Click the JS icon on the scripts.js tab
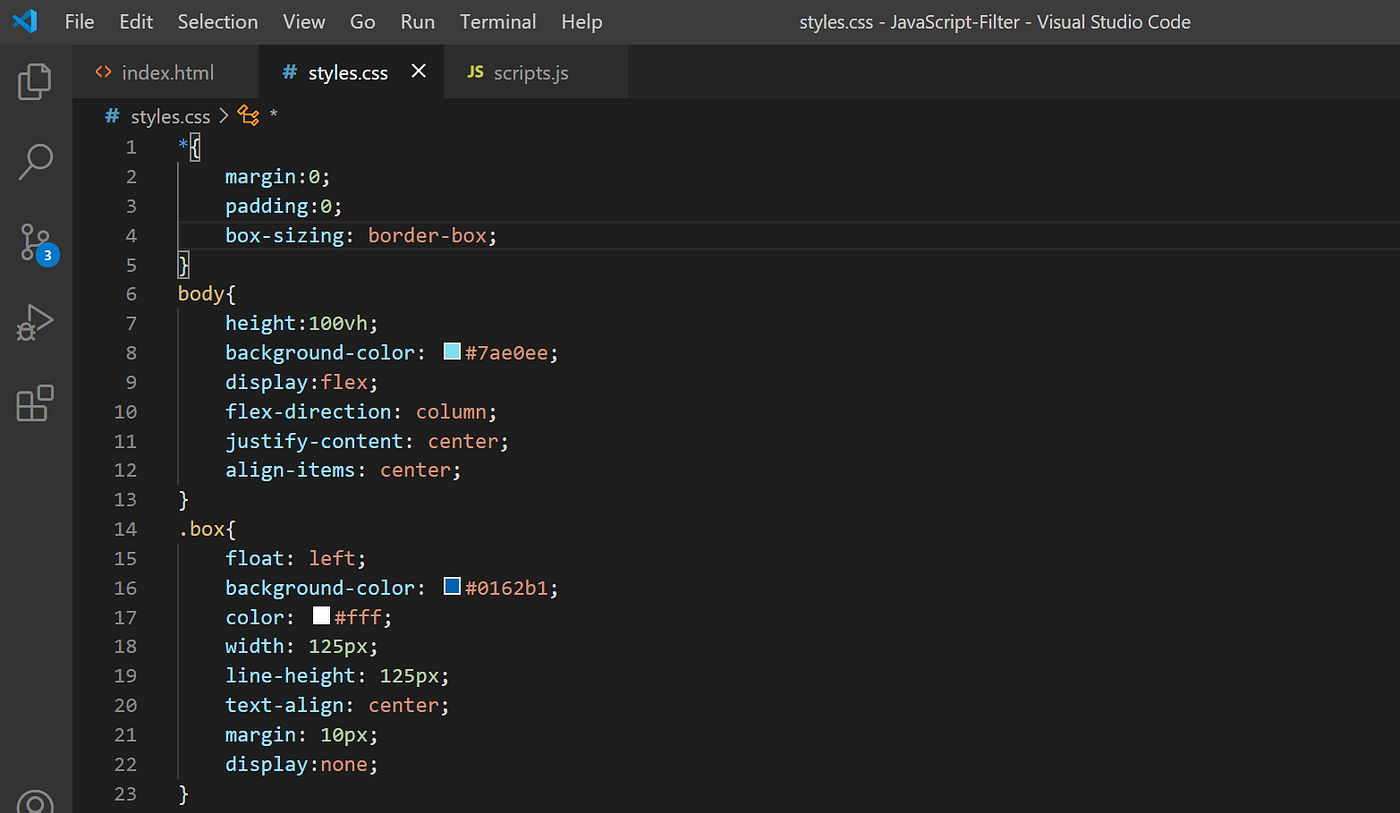Image resolution: width=1400 pixels, height=813 pixels. click(x=476, y=73)
